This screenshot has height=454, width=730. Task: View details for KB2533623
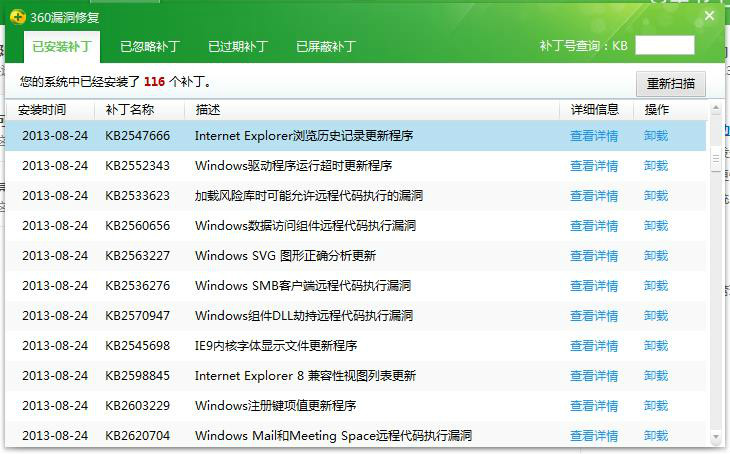(x=594, y=196)
